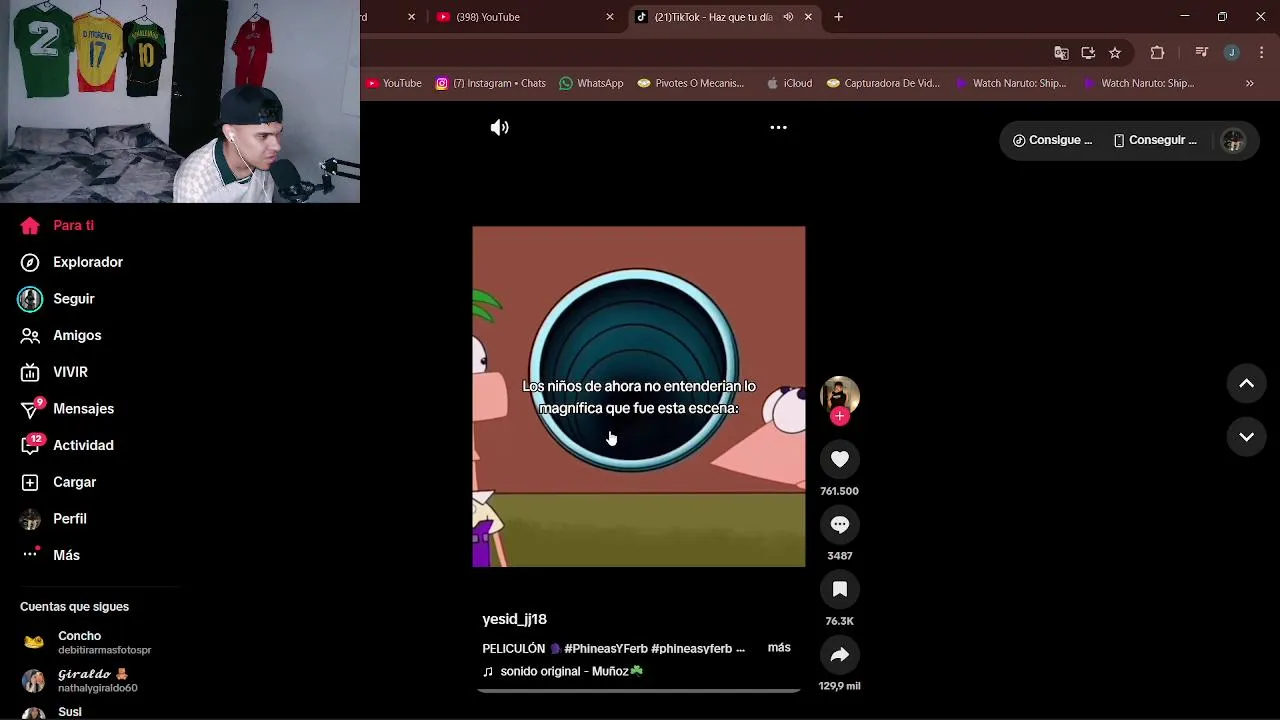This screenshot has width=1280, height=720.
Task: Open the three-dot video options menu
Action: (778, 128)
